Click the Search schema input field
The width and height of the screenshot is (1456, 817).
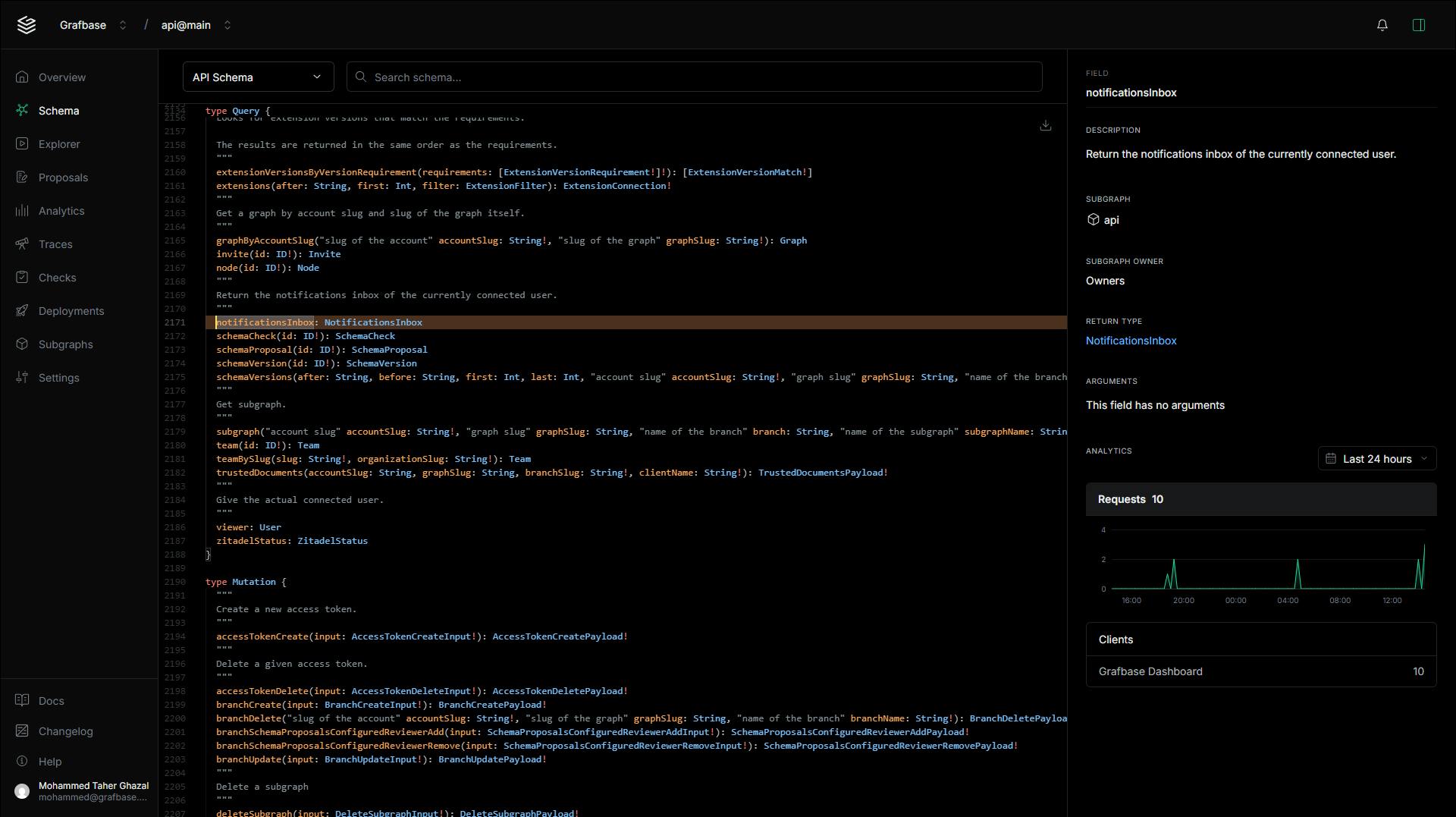(694, 77)
